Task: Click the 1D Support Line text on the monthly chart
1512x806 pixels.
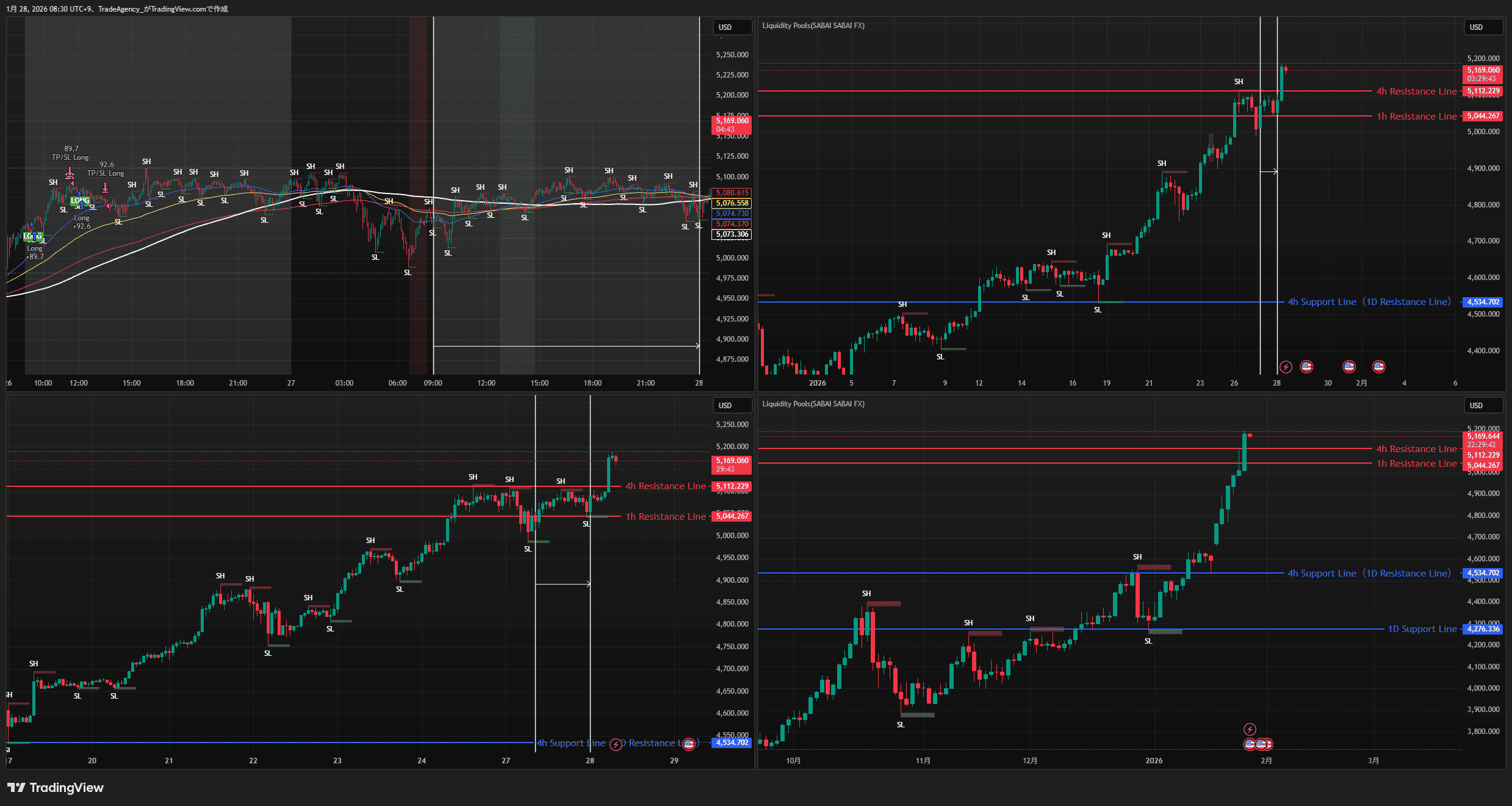Action: coord(1422,628)
